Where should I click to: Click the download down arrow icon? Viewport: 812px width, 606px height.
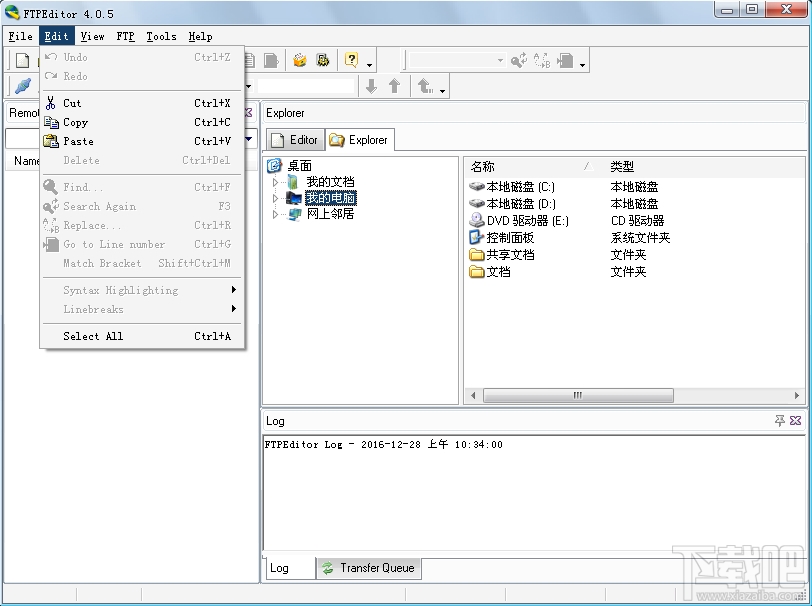371,86
